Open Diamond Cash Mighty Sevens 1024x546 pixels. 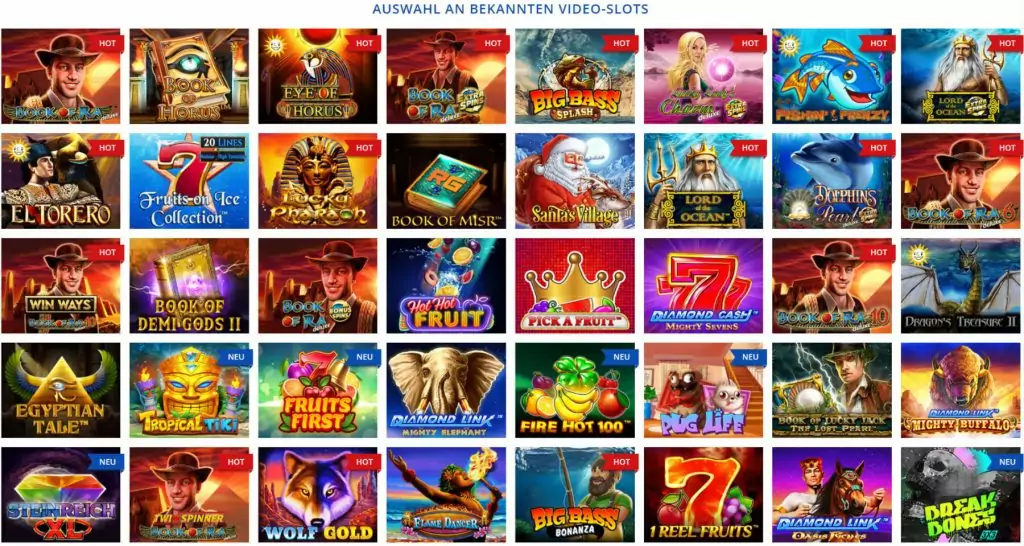[x=703, y=285]
